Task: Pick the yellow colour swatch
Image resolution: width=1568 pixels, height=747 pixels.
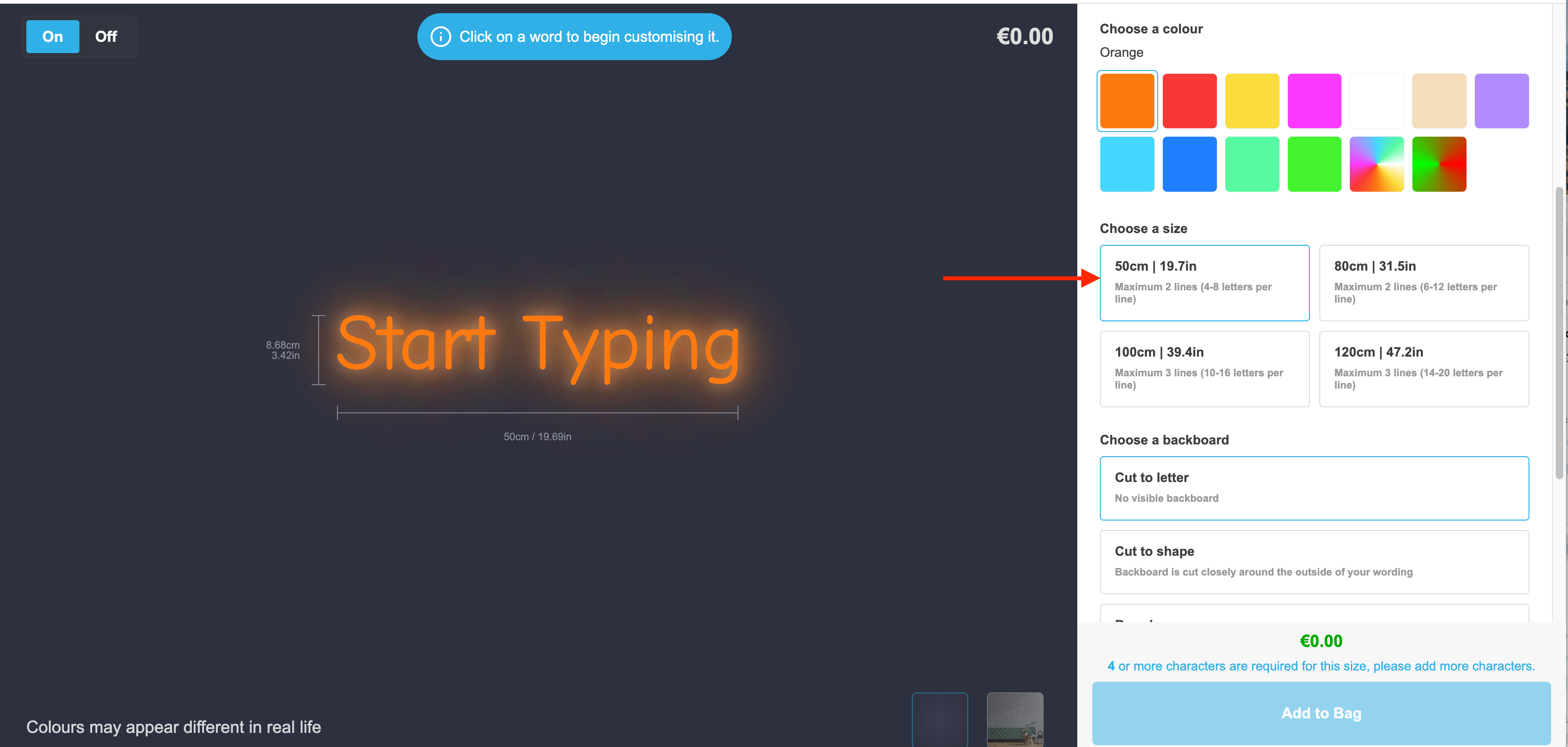Action: click(1252, 101)
